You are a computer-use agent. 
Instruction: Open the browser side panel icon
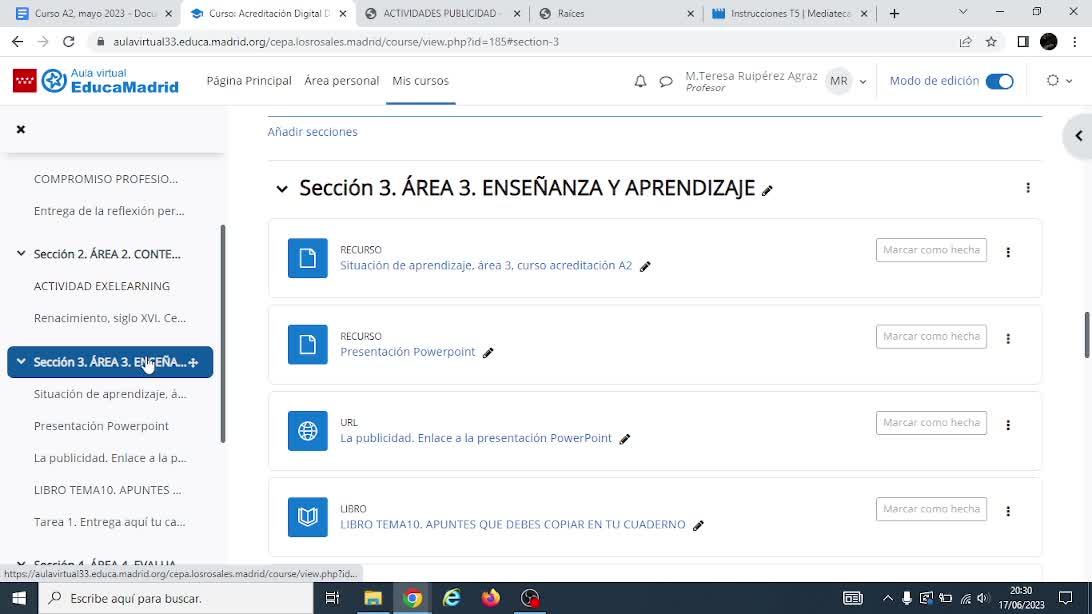(1023, 42)
